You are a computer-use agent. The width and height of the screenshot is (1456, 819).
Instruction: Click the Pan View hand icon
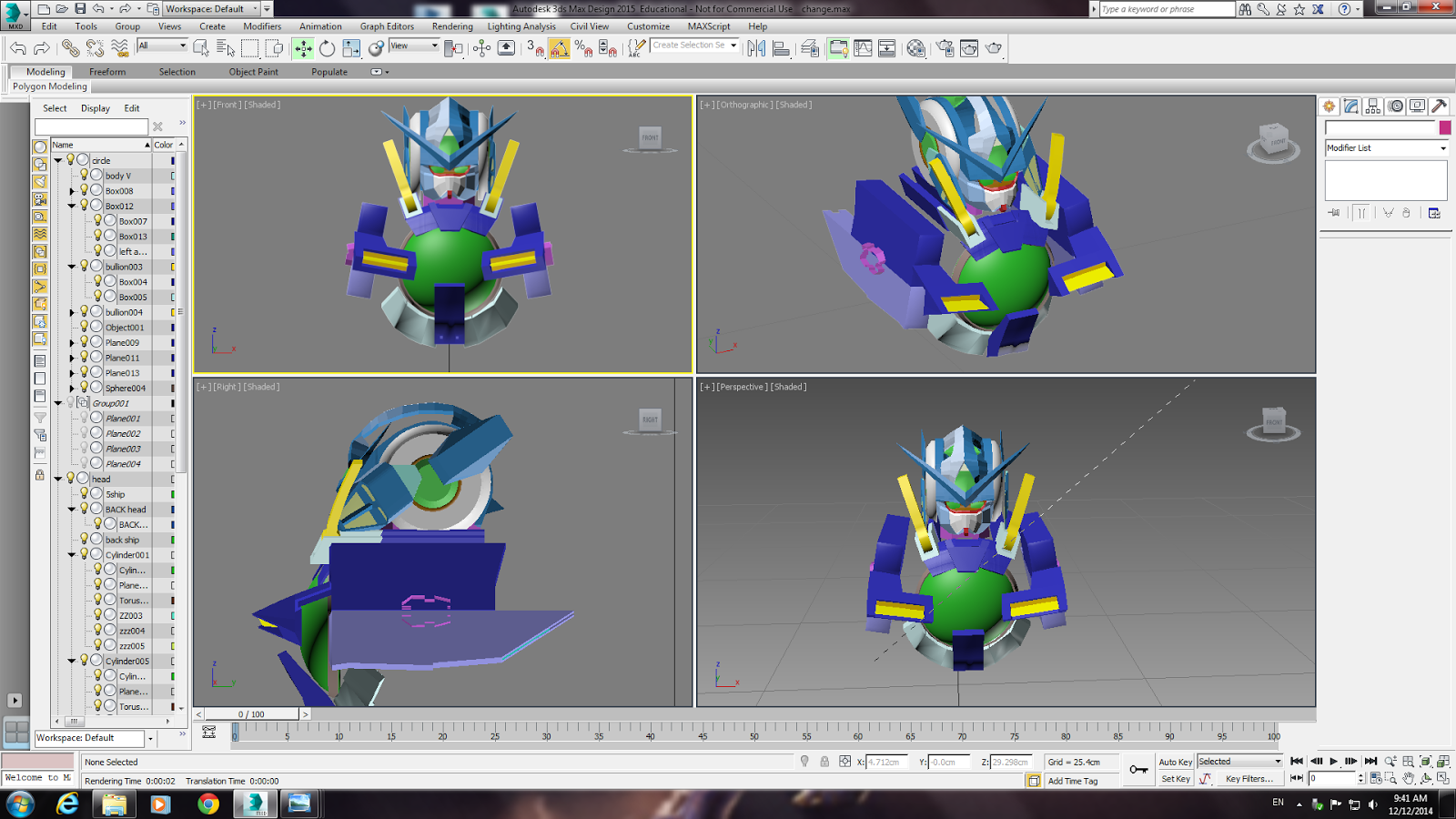(x=1409, y=778)
